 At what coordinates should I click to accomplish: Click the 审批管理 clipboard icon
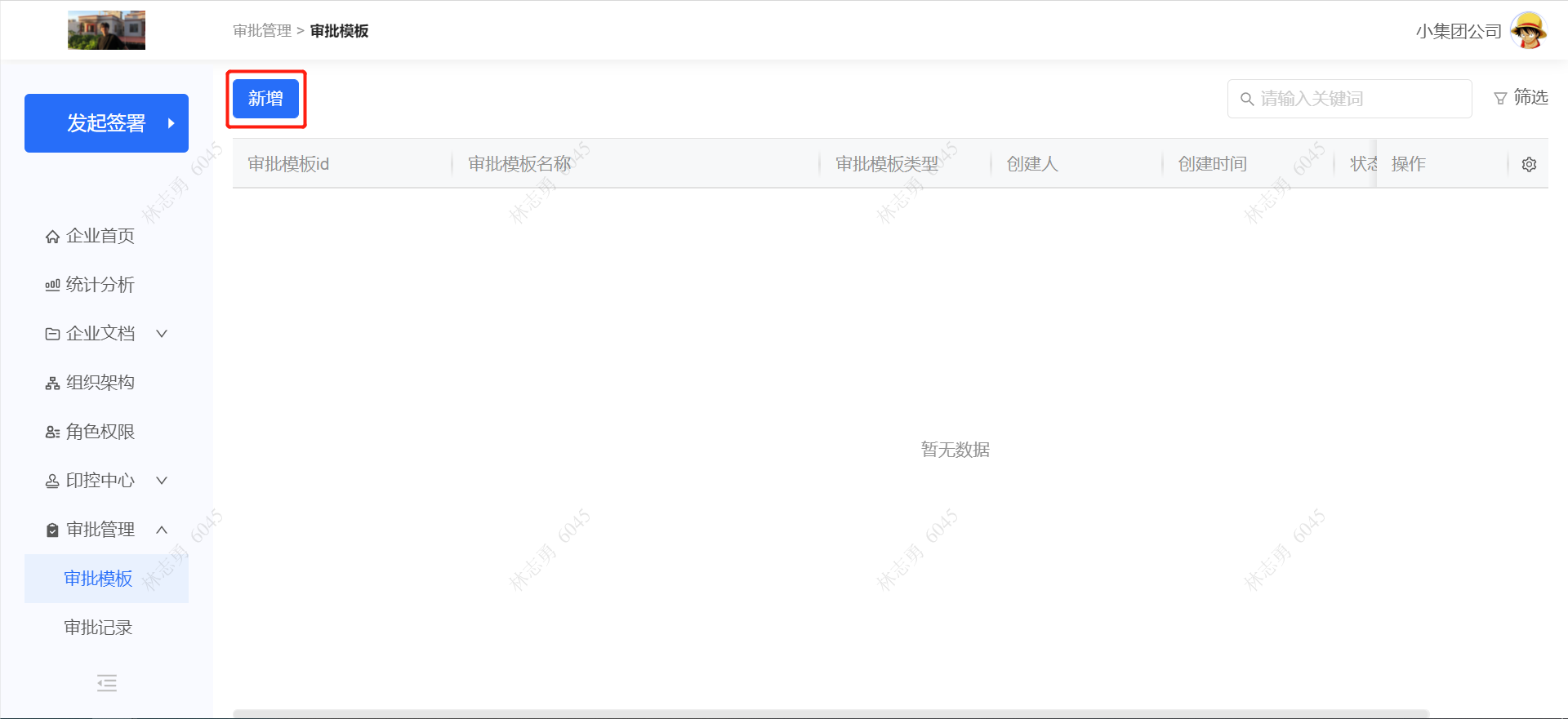52,530
